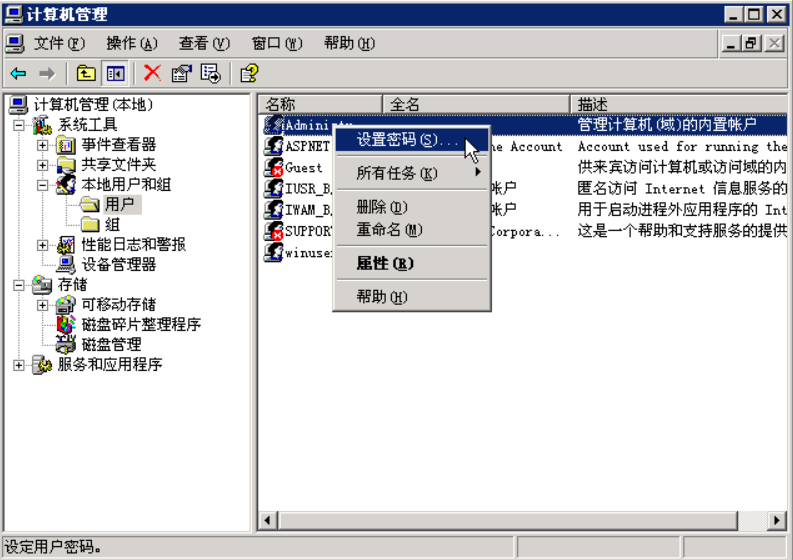
Task: Expand the 性能日志和警报 node
Action: [x=42, y=245]
